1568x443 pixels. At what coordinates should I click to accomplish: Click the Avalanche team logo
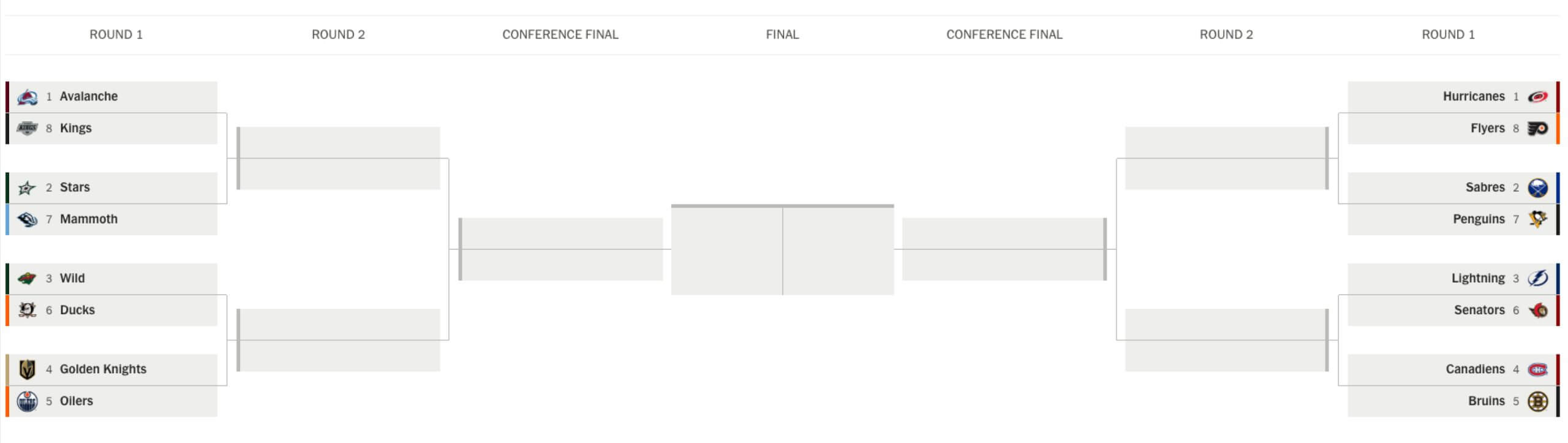pyautogui.click(x=27, y=97)
